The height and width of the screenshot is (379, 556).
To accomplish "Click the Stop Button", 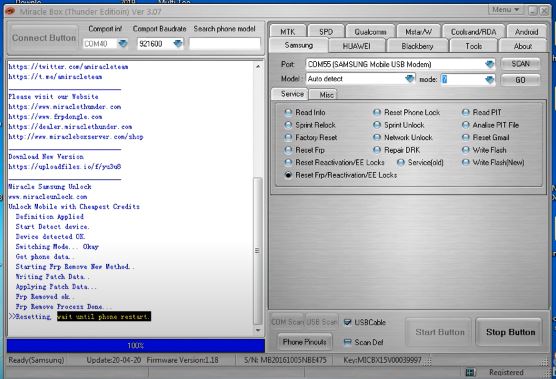I will 510,332.
